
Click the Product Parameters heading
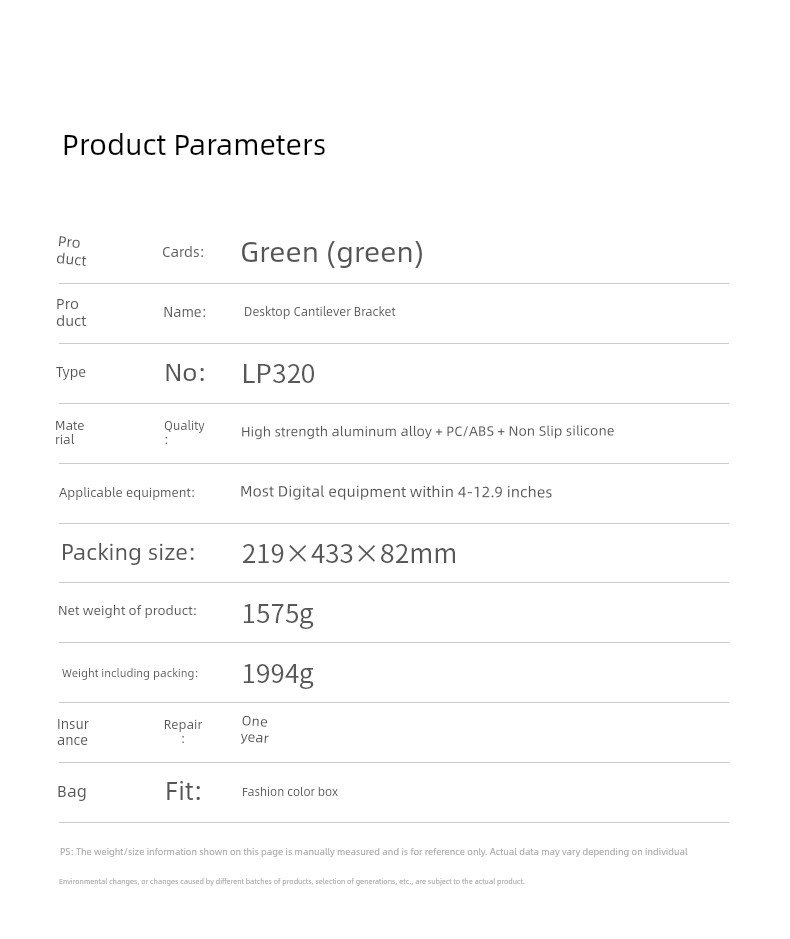(194, 146)
